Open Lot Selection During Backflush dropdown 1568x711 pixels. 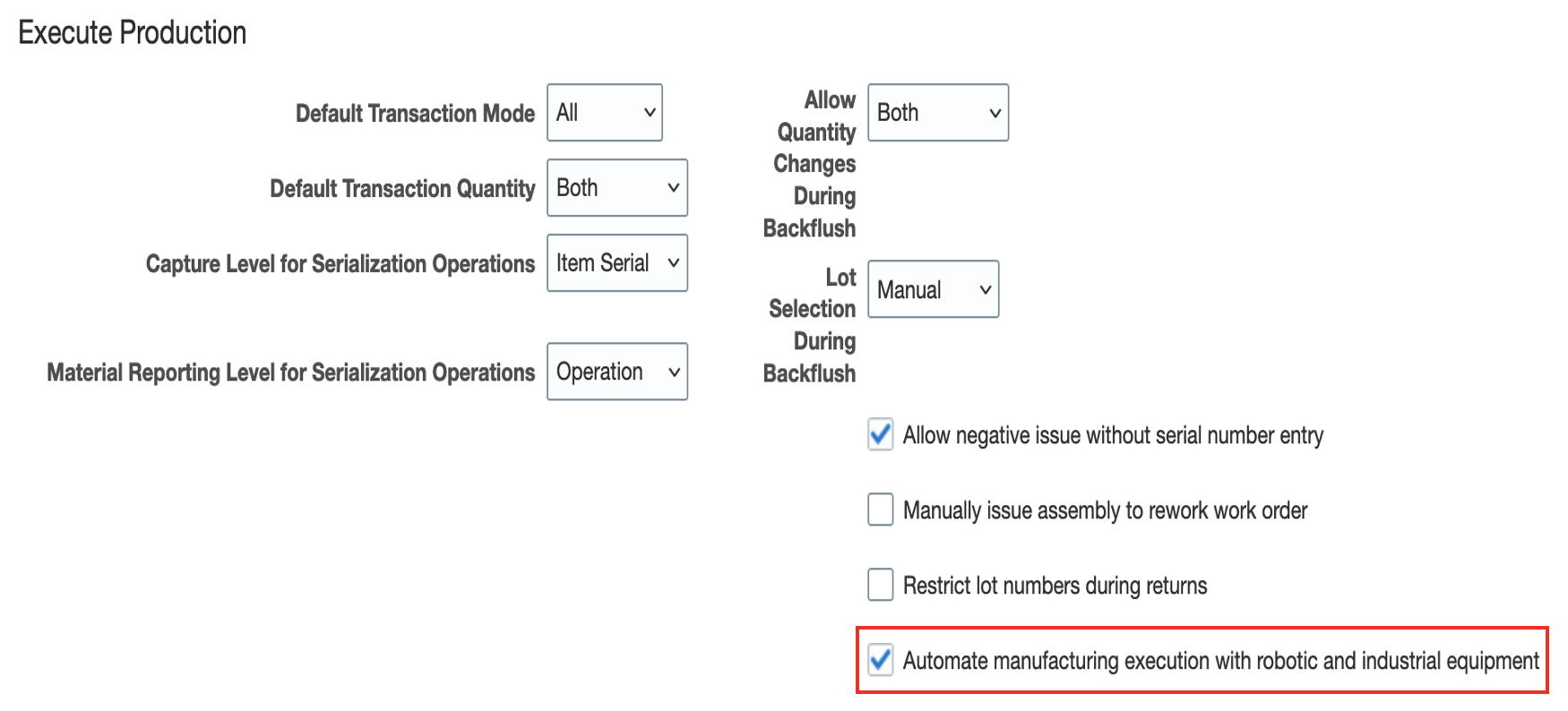pos(933,289)
